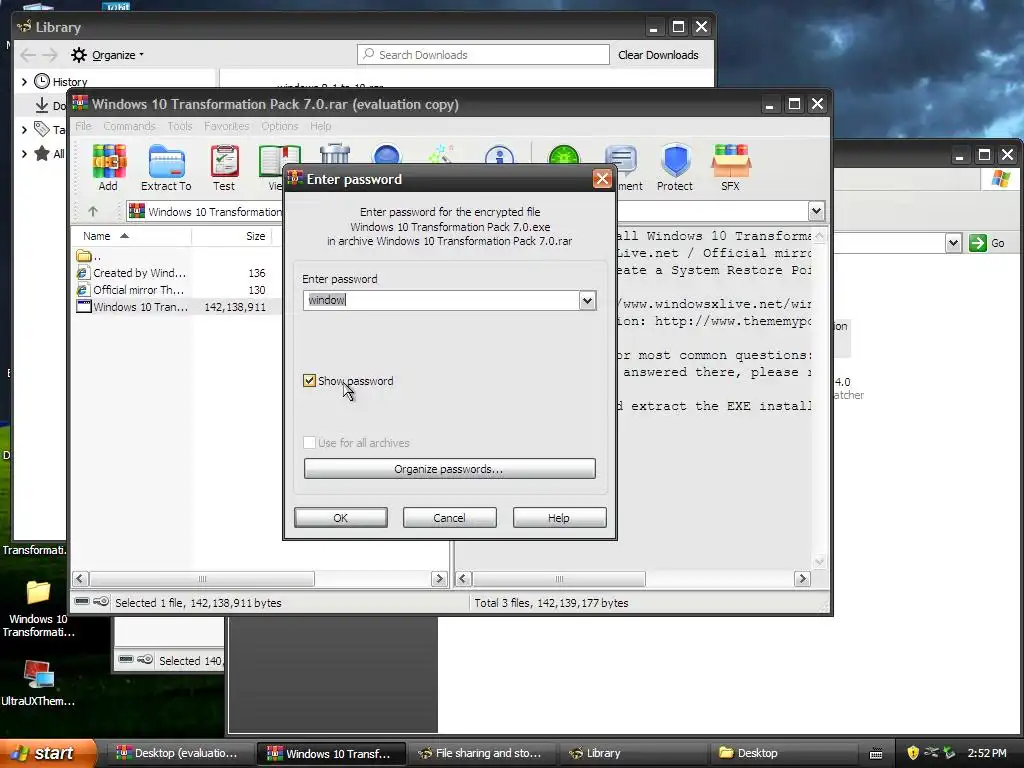Click the Search Downloads field in Library

(483, 55)
